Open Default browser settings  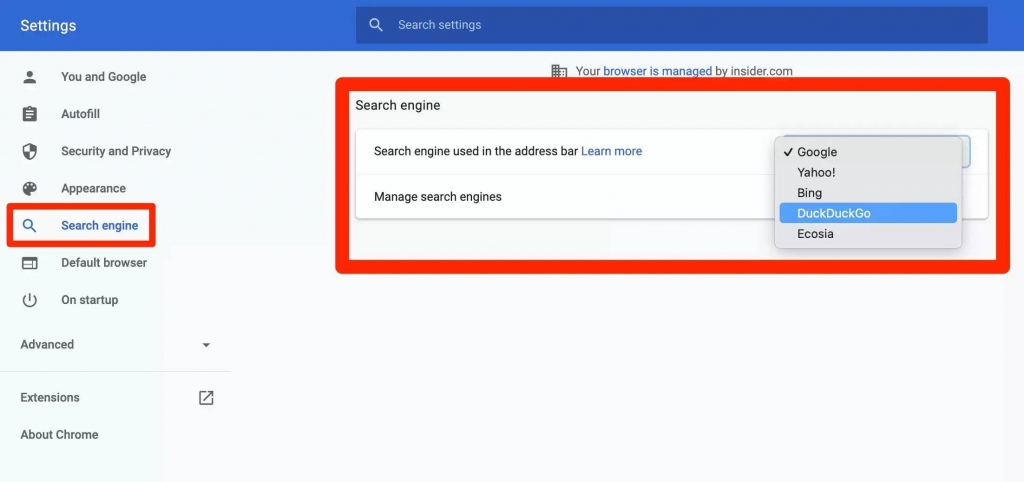point(104,263)
